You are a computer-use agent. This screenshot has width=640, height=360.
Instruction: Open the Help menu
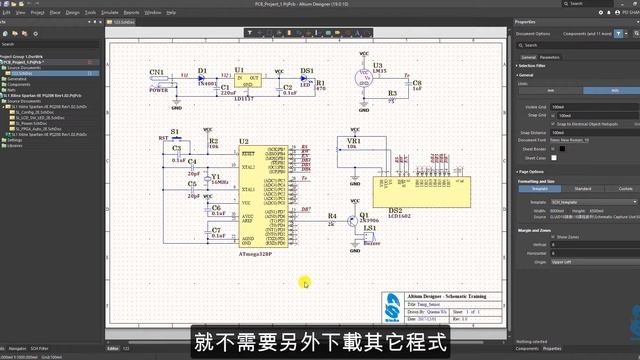pos(171,13)
